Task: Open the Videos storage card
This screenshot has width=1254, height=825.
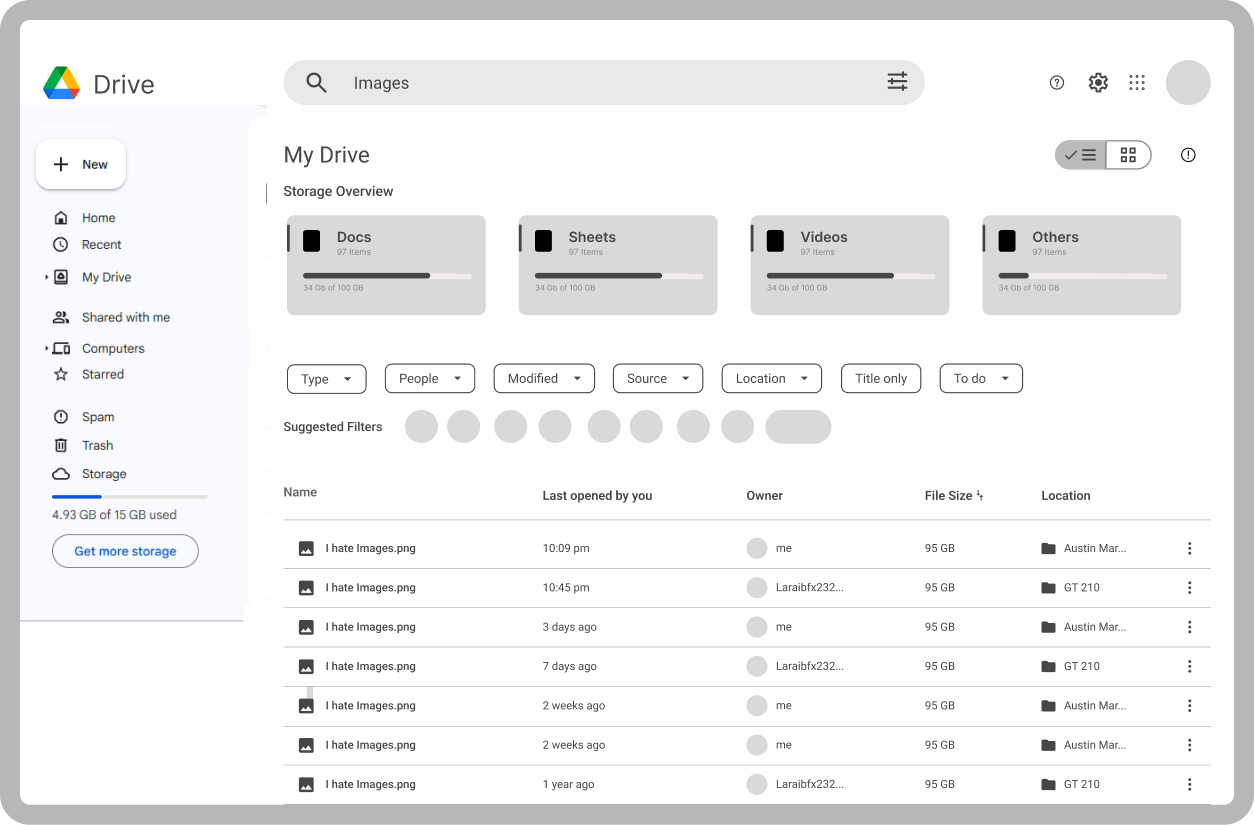Action: [x=850, y=265]
